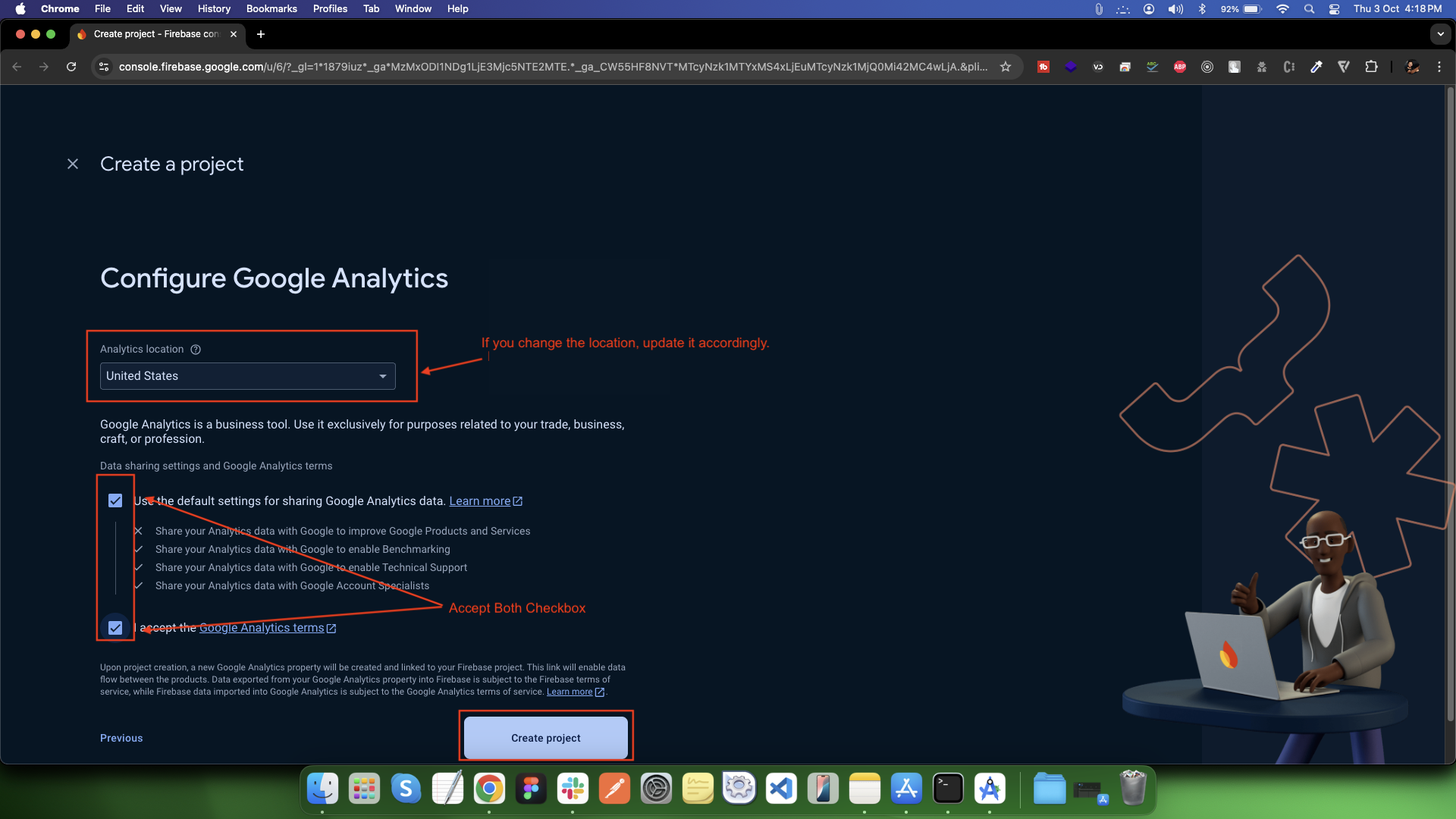This screenshot has width=1456, height=819.
Task: Click the Chrome settings menu icon
Action: pyautogui.click(x=1439, y=66)
